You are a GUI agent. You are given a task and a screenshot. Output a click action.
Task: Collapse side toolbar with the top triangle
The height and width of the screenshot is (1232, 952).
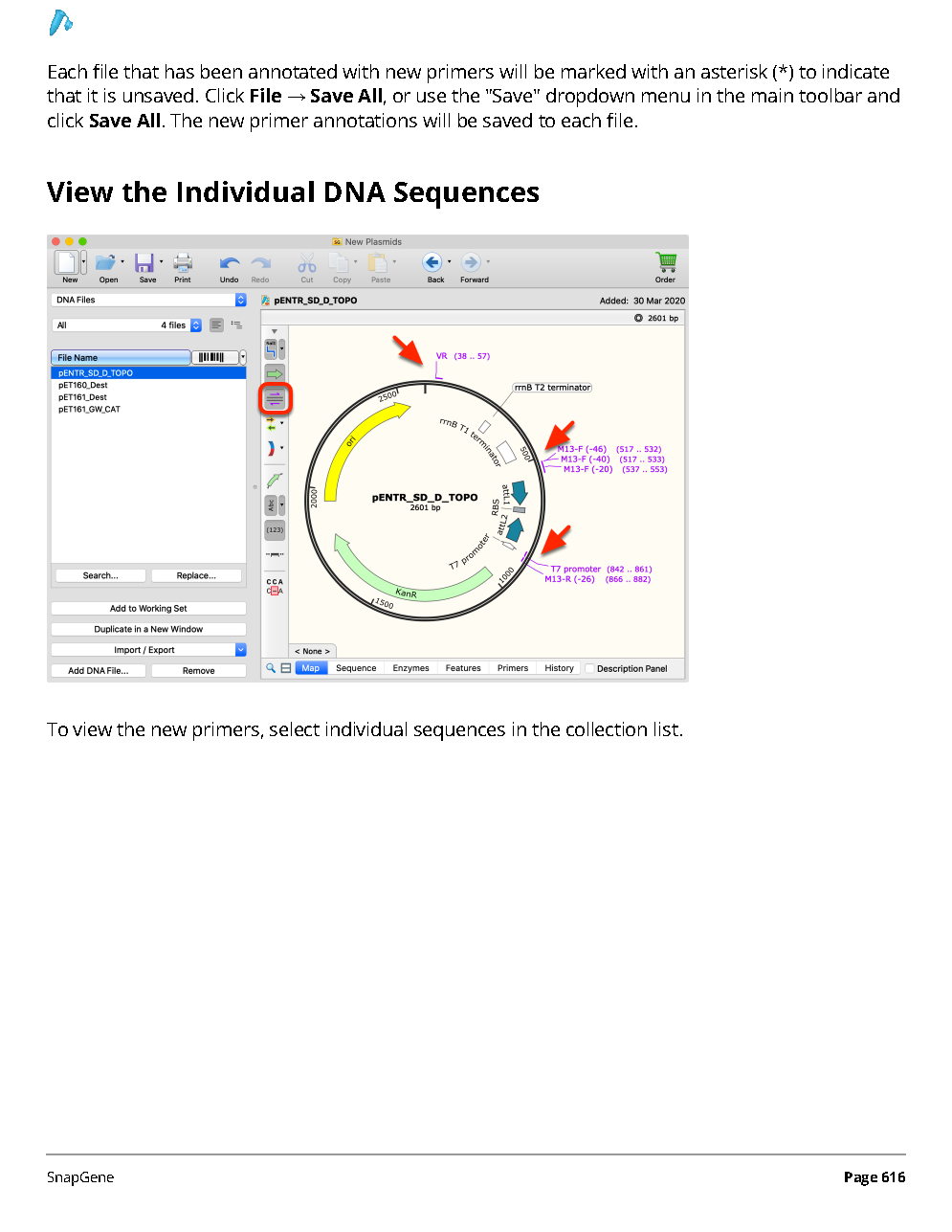click(275, 331)
